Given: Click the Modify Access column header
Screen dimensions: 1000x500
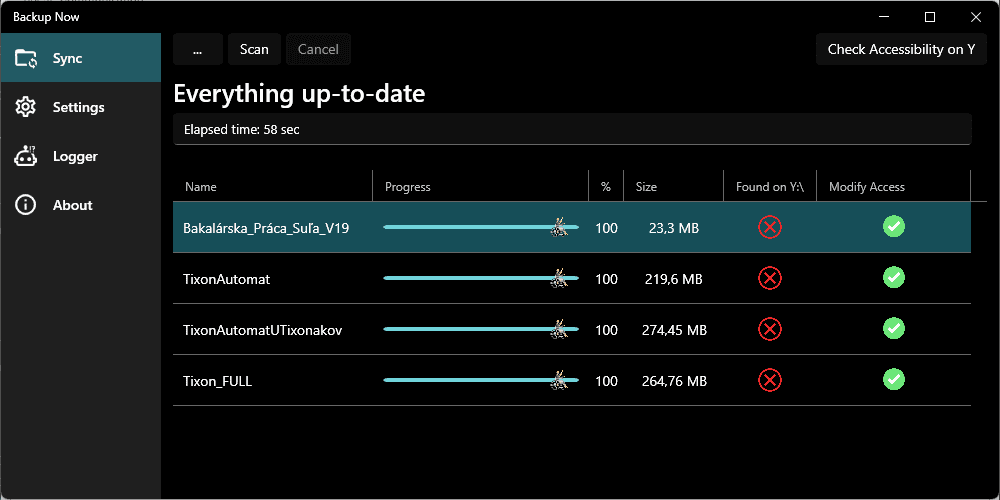Looking at the screenshot, I should pos(867,187).
